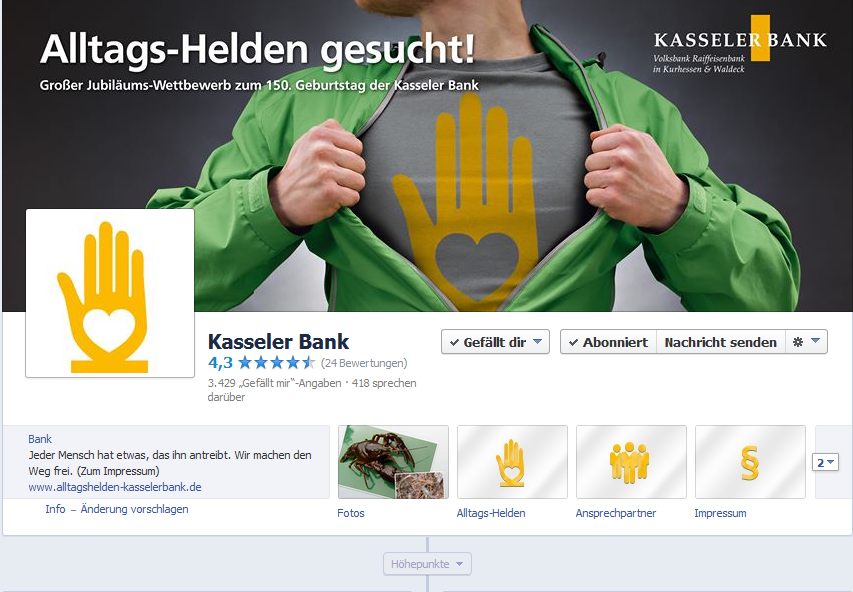Click the Kasseler Bank logo in cover
Image resolution: width=853 pixels, height=592 pixels.
click(740, 45)
